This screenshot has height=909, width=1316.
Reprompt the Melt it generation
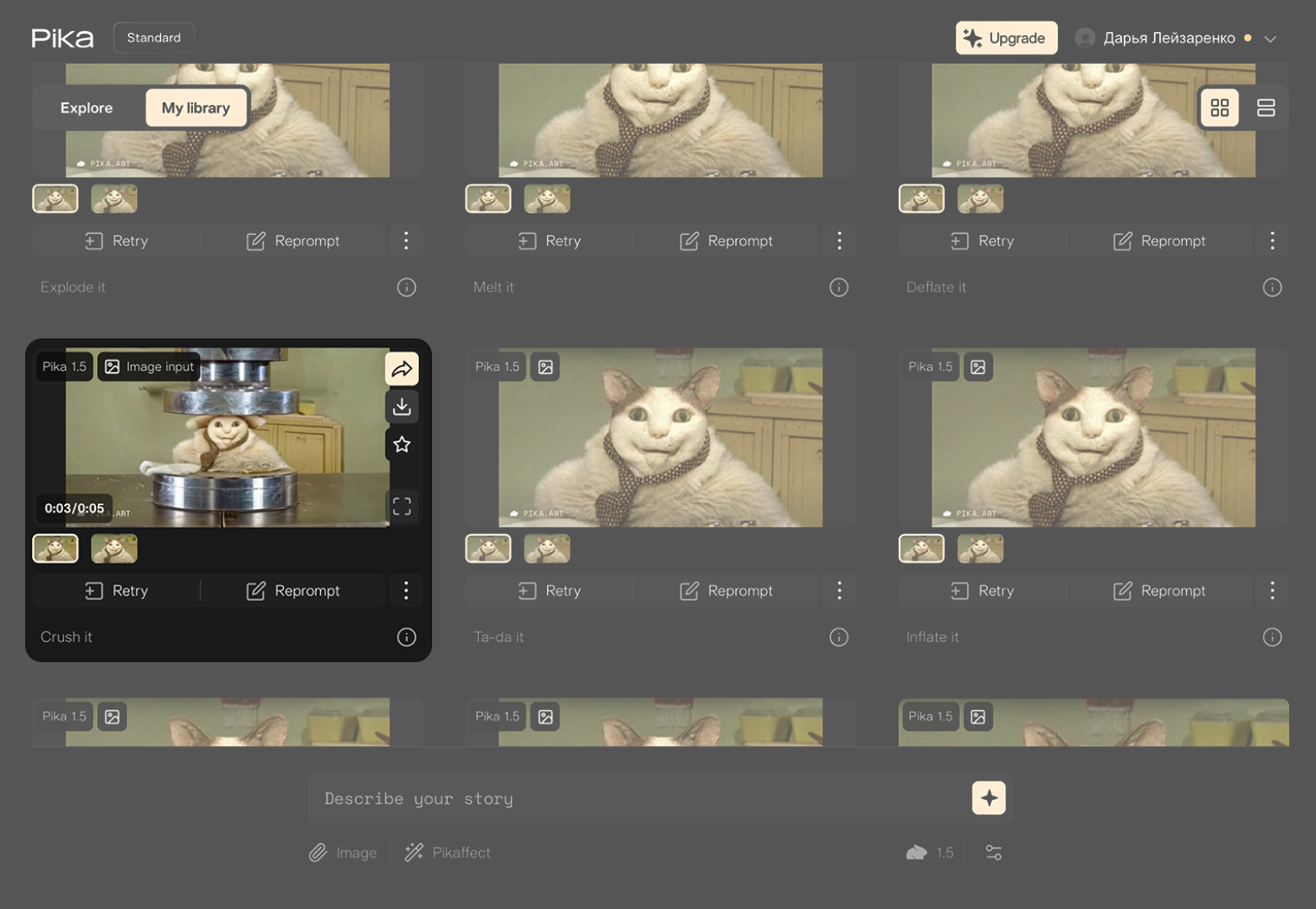click(x=726, y=241)
